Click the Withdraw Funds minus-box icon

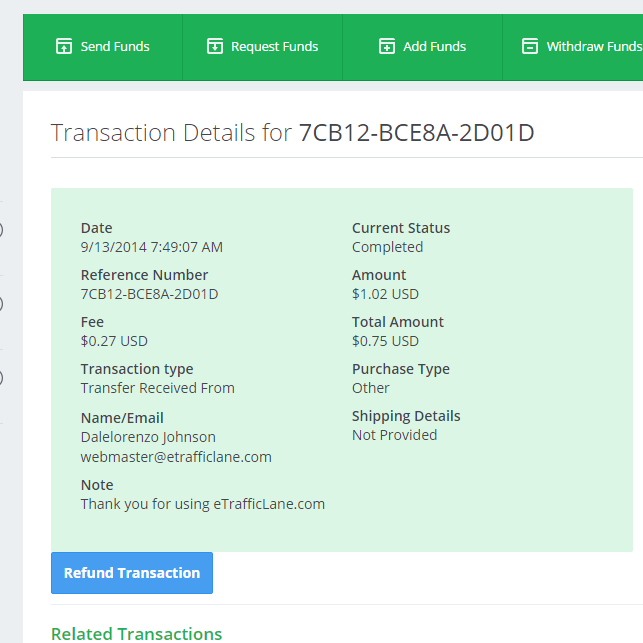[530, 46]
